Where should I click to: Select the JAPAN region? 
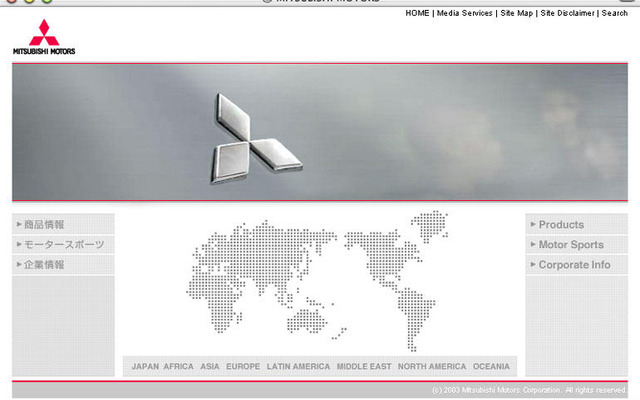(145, 367)
